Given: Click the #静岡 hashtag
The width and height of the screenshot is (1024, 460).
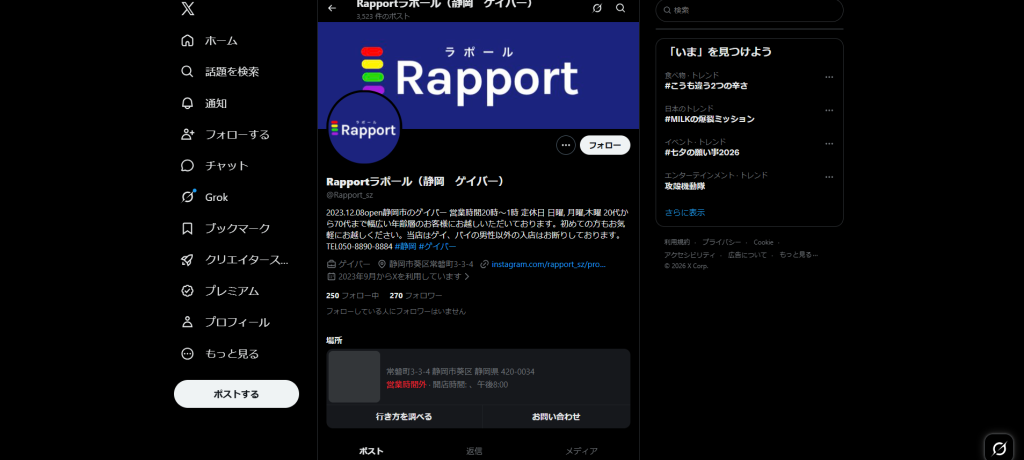Looking at the screenshot, I should (x=406, y=246).
